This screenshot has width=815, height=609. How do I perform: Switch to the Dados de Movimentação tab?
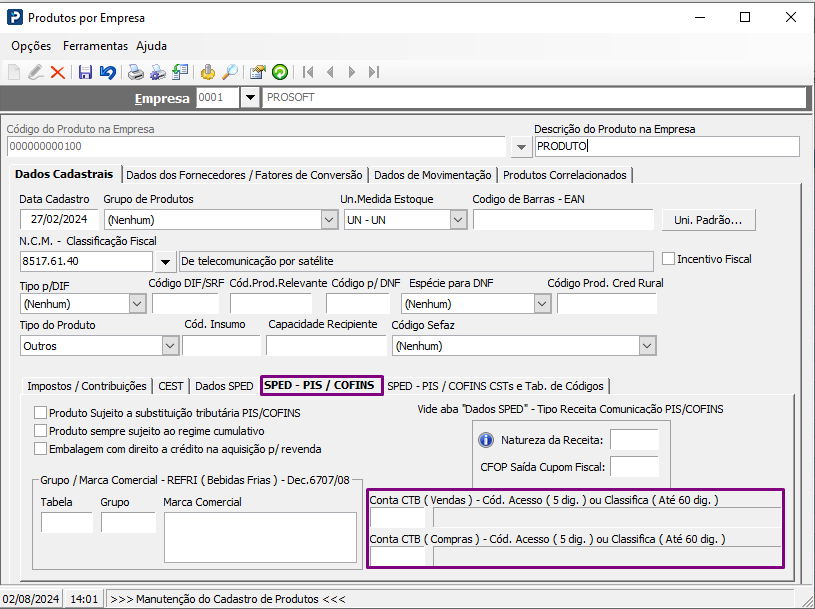click(432, 175)
